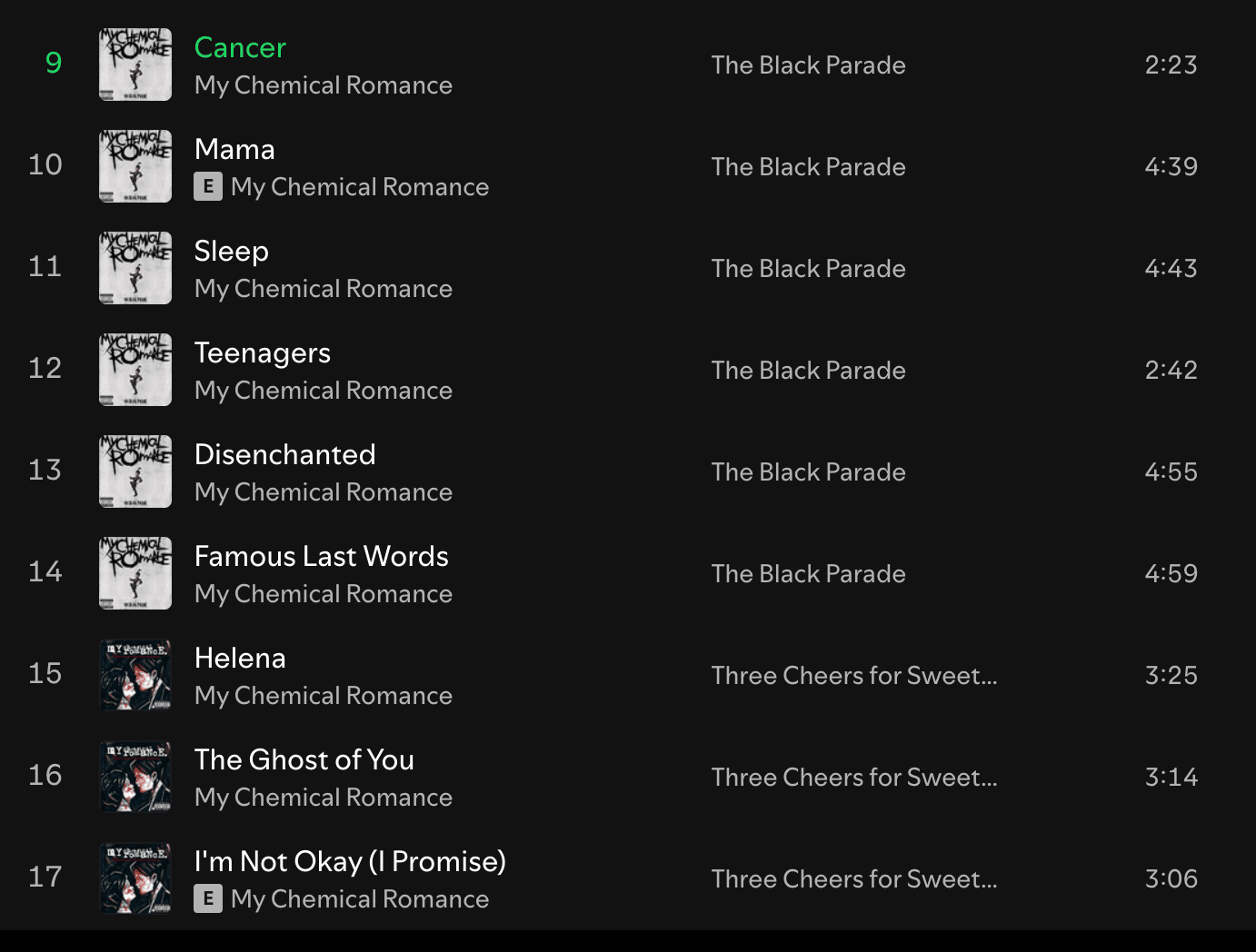Open The Black Parade link on Sleep row
The image size is (1256, 952).
point(808,269)
